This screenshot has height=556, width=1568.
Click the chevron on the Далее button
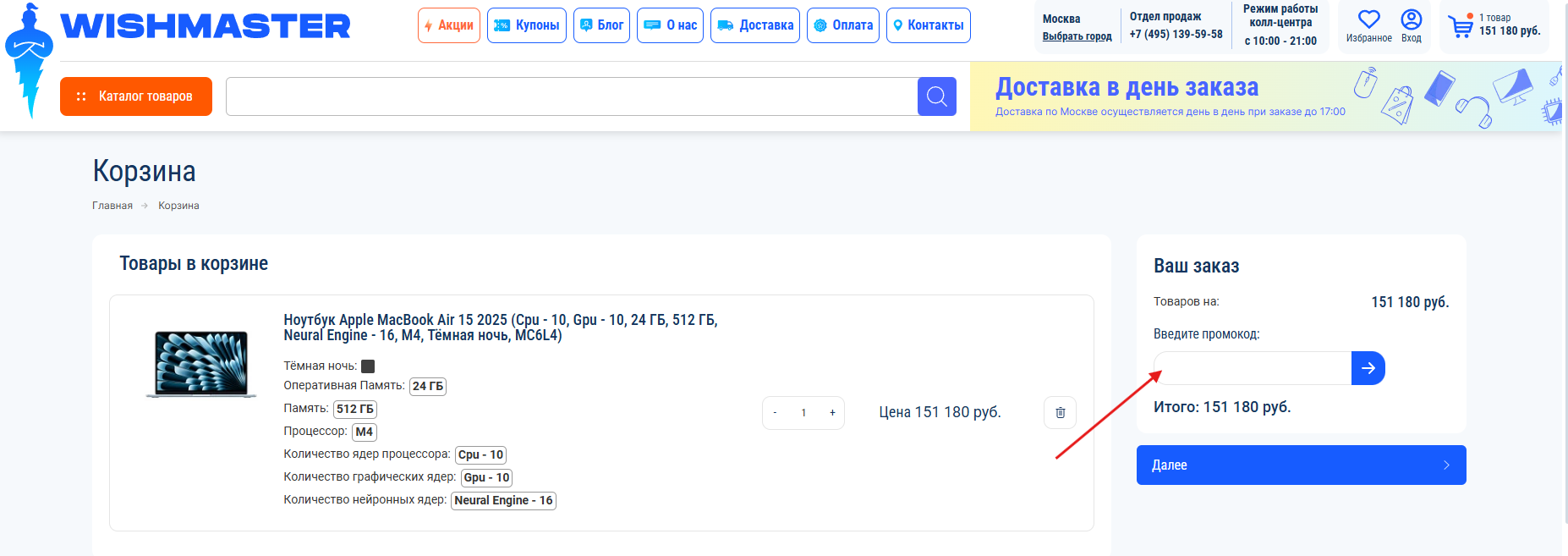(x=1446, y=465)
